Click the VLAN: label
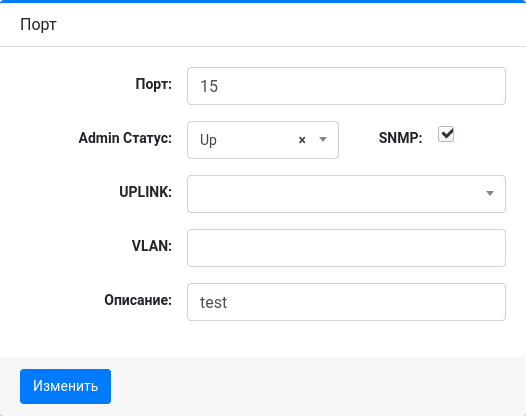 tap(152, 246)
